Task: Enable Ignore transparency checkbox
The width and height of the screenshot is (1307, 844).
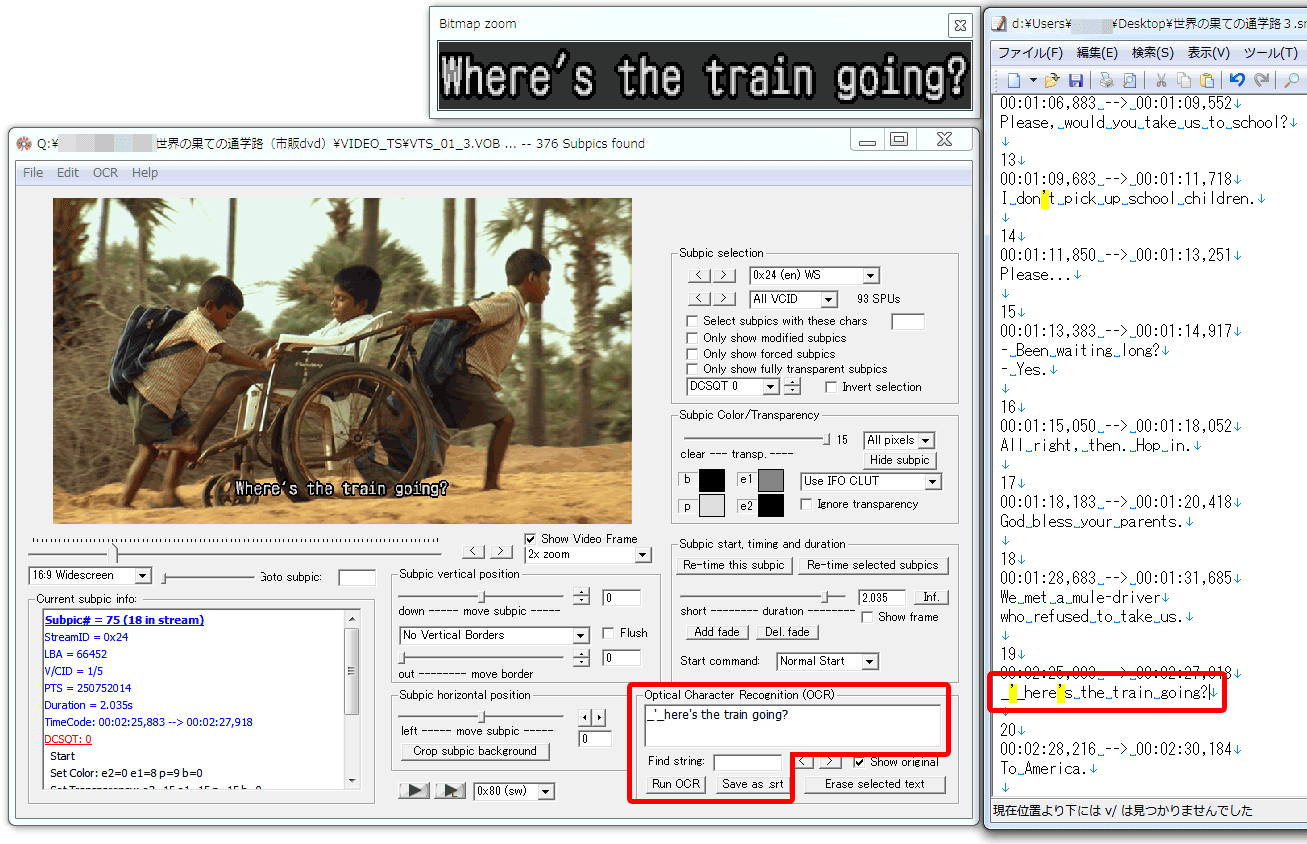Action: (x=807, y=504)
